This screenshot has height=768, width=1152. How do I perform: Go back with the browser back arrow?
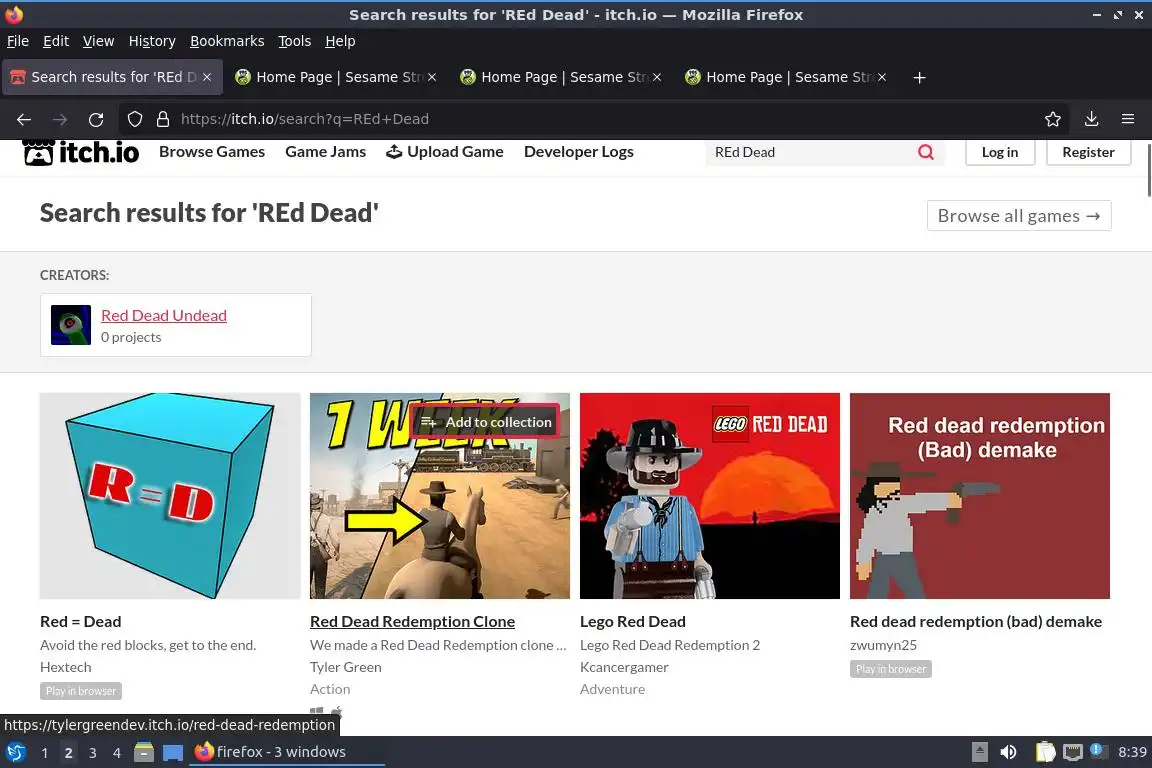(24, 119)
